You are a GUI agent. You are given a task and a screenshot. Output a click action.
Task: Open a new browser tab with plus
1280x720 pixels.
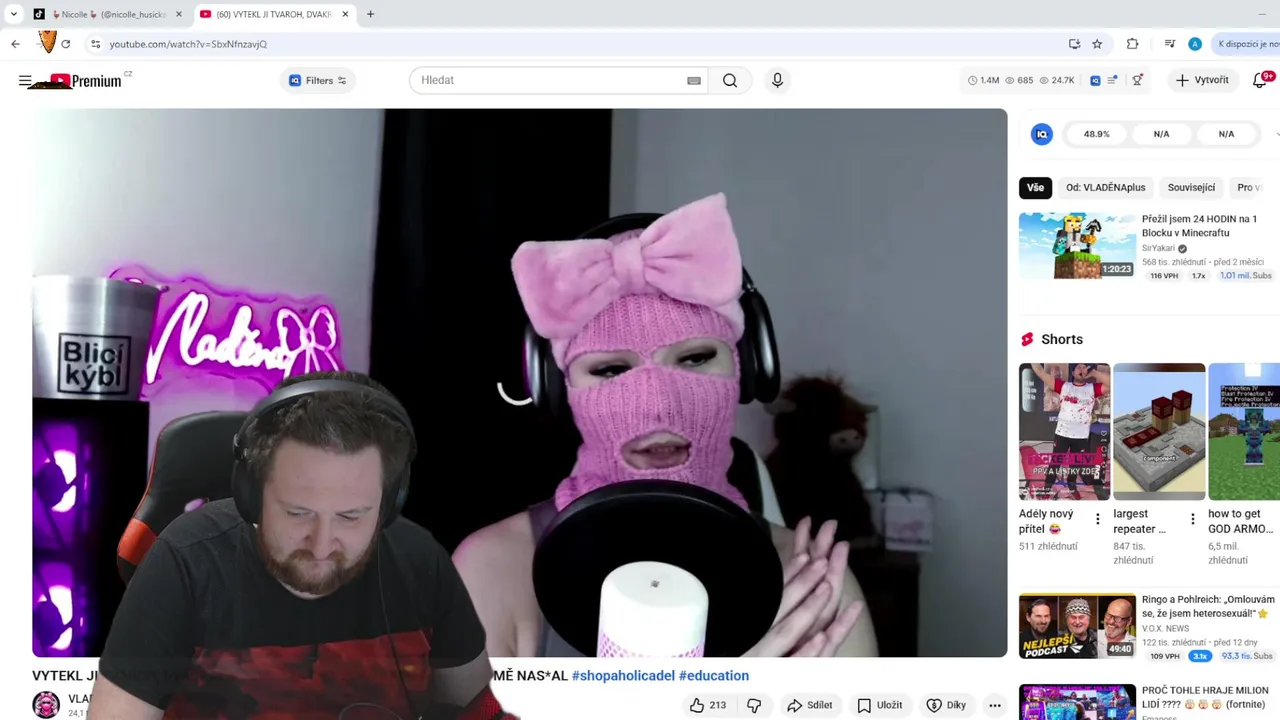coord(370,14)
